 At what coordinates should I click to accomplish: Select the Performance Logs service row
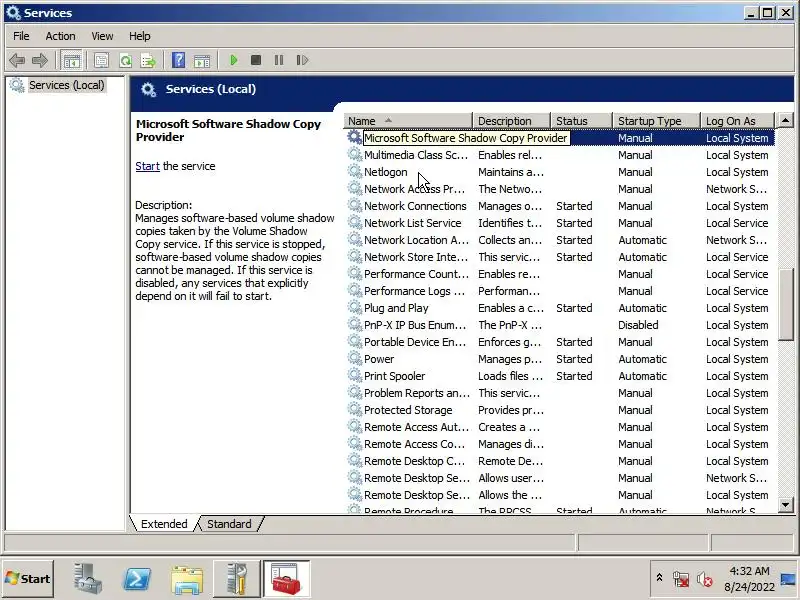tap(560, 291)
